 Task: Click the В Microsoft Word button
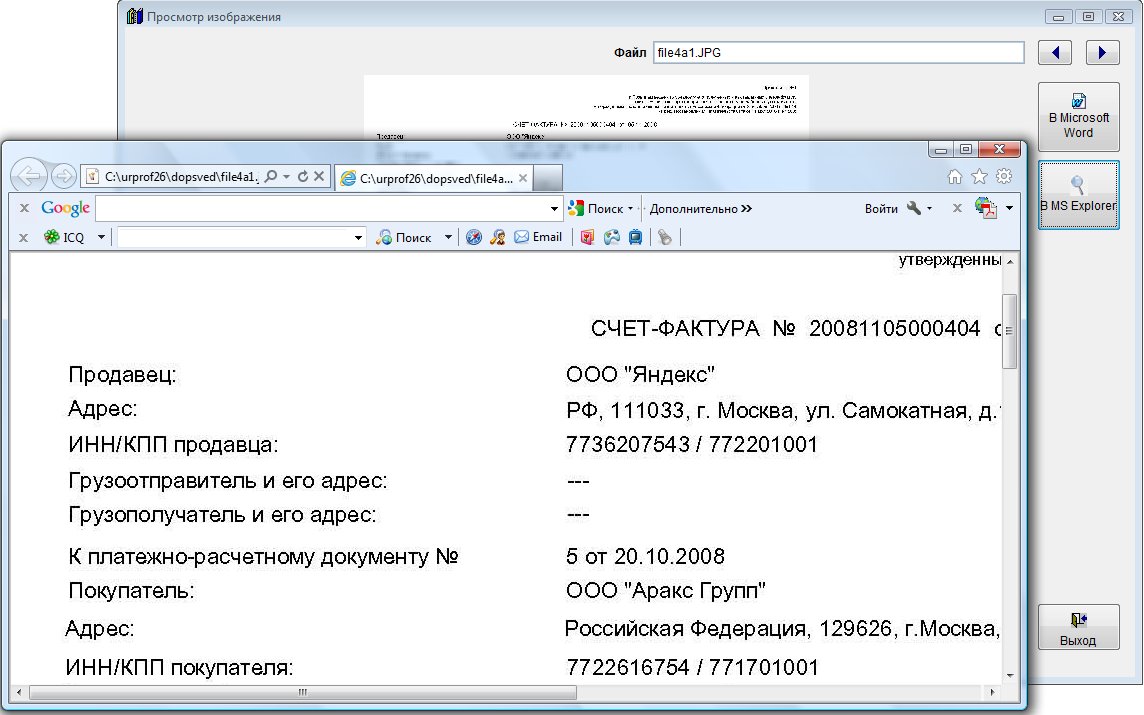click(1078, 117)
